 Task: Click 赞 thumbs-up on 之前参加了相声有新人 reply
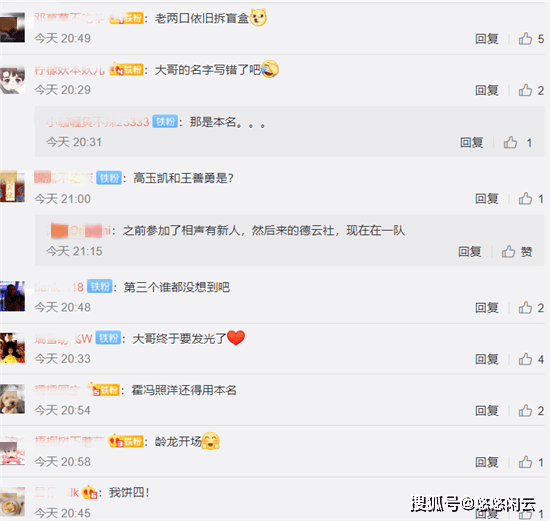pyautogui.click(x=516, y=251)
